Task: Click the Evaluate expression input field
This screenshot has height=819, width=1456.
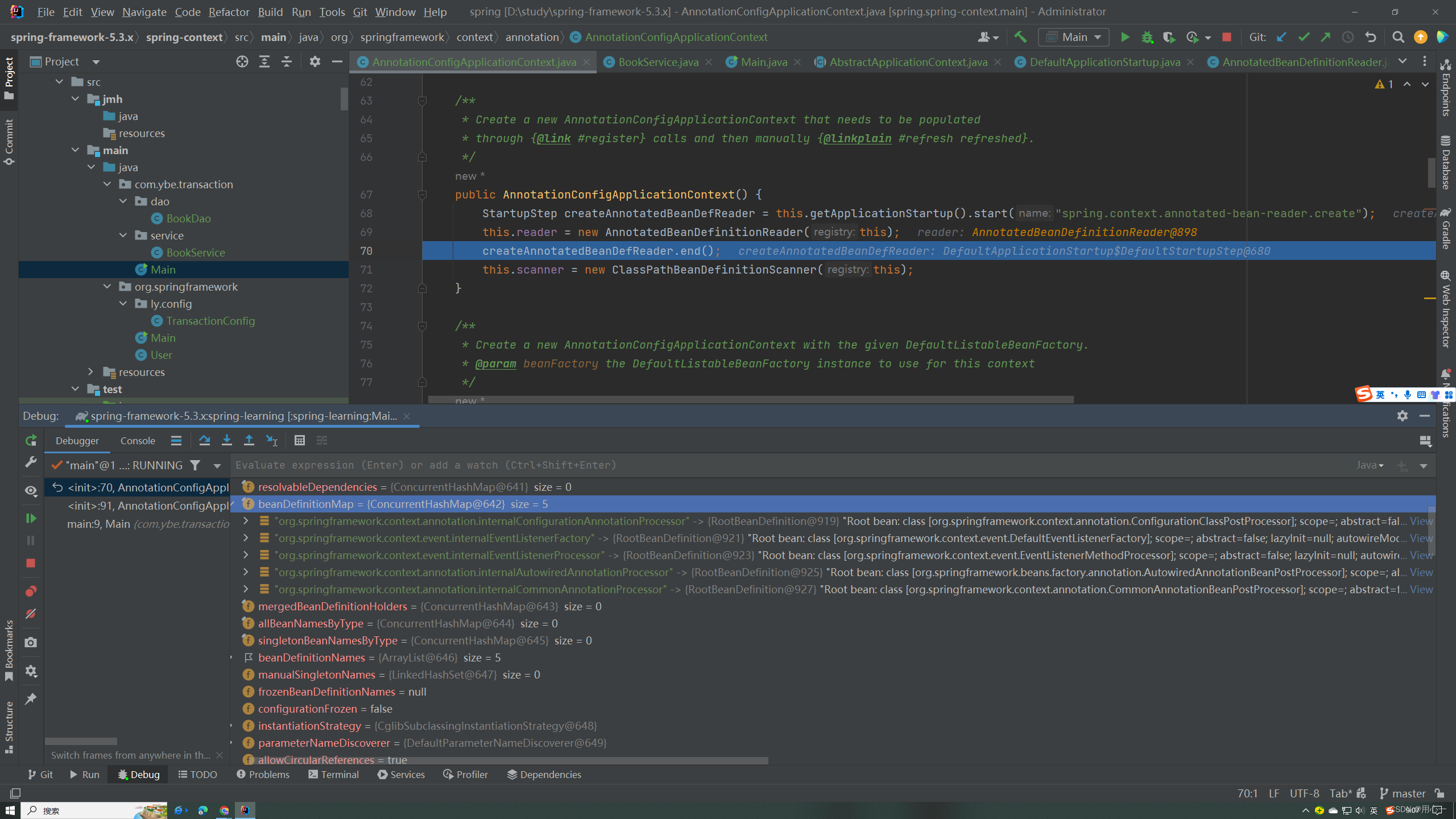Action: click(791, 465)
